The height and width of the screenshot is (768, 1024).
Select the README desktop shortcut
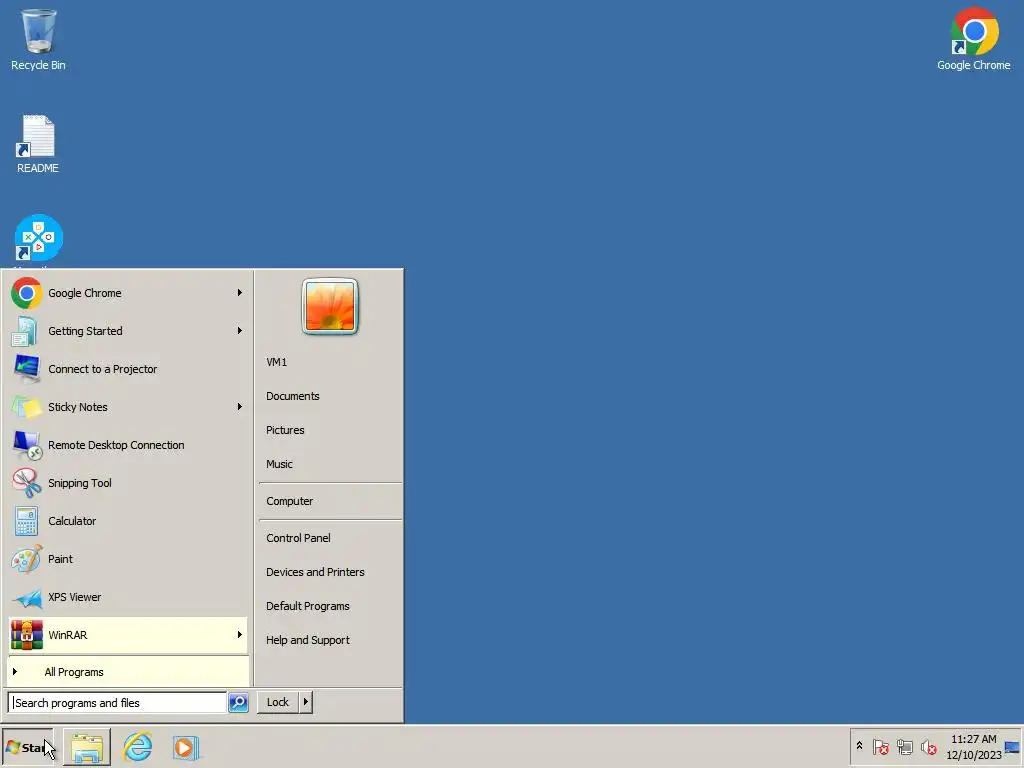tap(37, 144)
